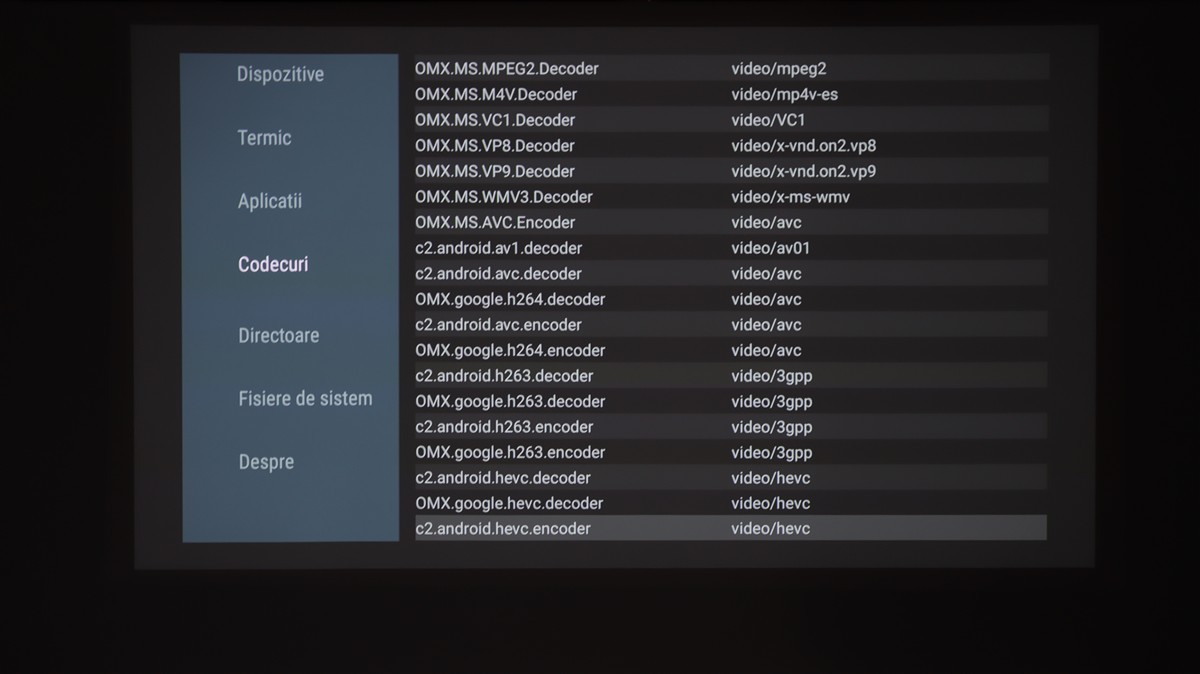This screenshot has width=1200, height=674.
Task: Select the Codecuri sidebar item
Action: tap(273, 265)
